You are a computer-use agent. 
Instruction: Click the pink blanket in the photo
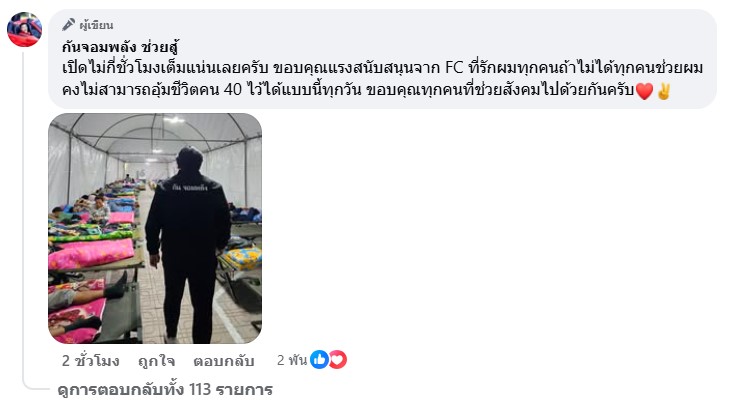click(91, 253)
